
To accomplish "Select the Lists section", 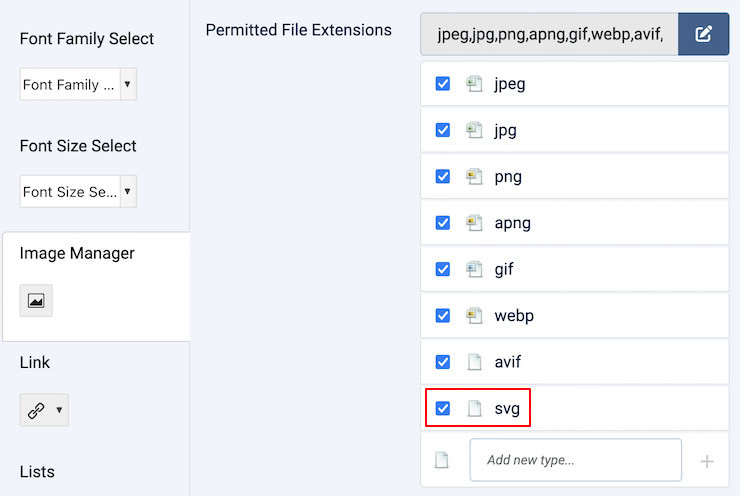I will 37,472.
